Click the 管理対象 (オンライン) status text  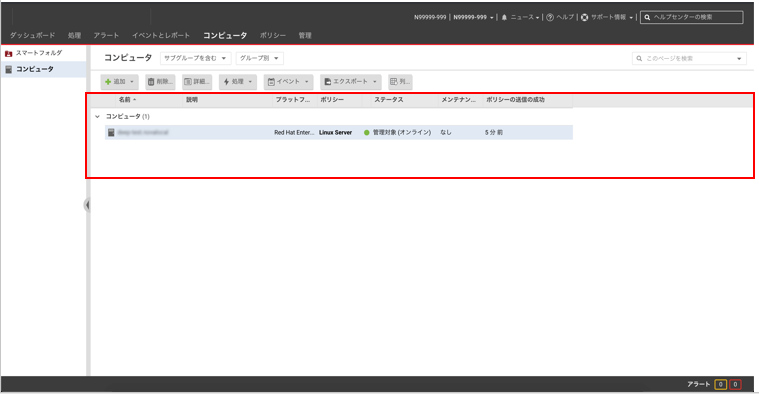pyautogui.click(x=401, y=133)
